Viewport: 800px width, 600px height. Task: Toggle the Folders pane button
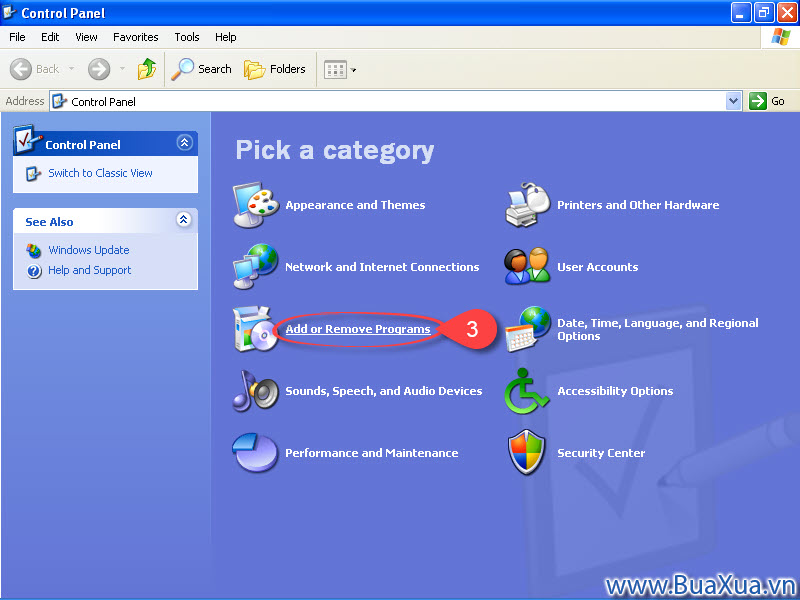274,69
